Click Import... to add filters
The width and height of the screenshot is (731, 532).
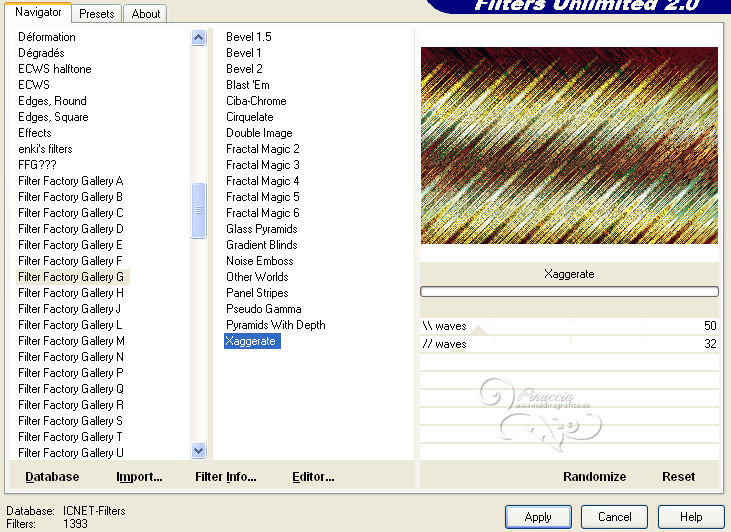coord(139,477)
